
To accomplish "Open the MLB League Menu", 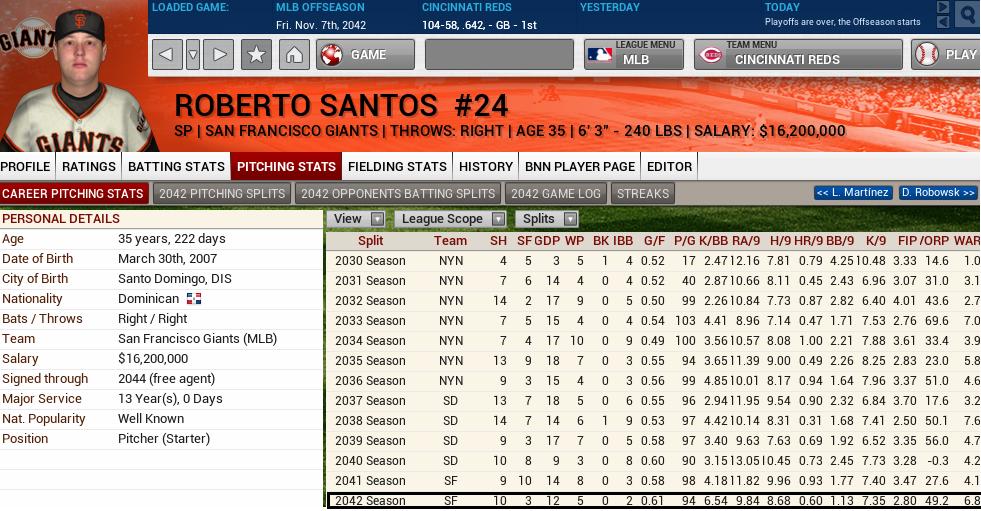I will (x=634, y=54).
